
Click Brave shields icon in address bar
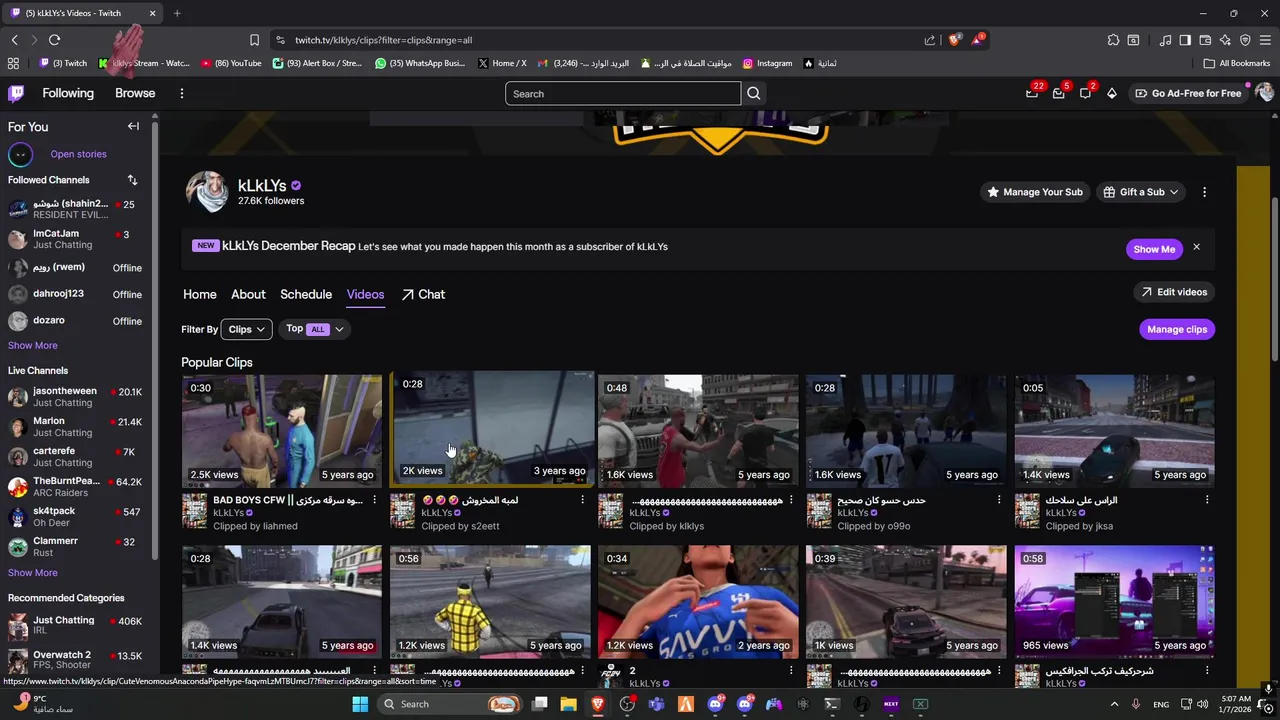click(955, 40)
